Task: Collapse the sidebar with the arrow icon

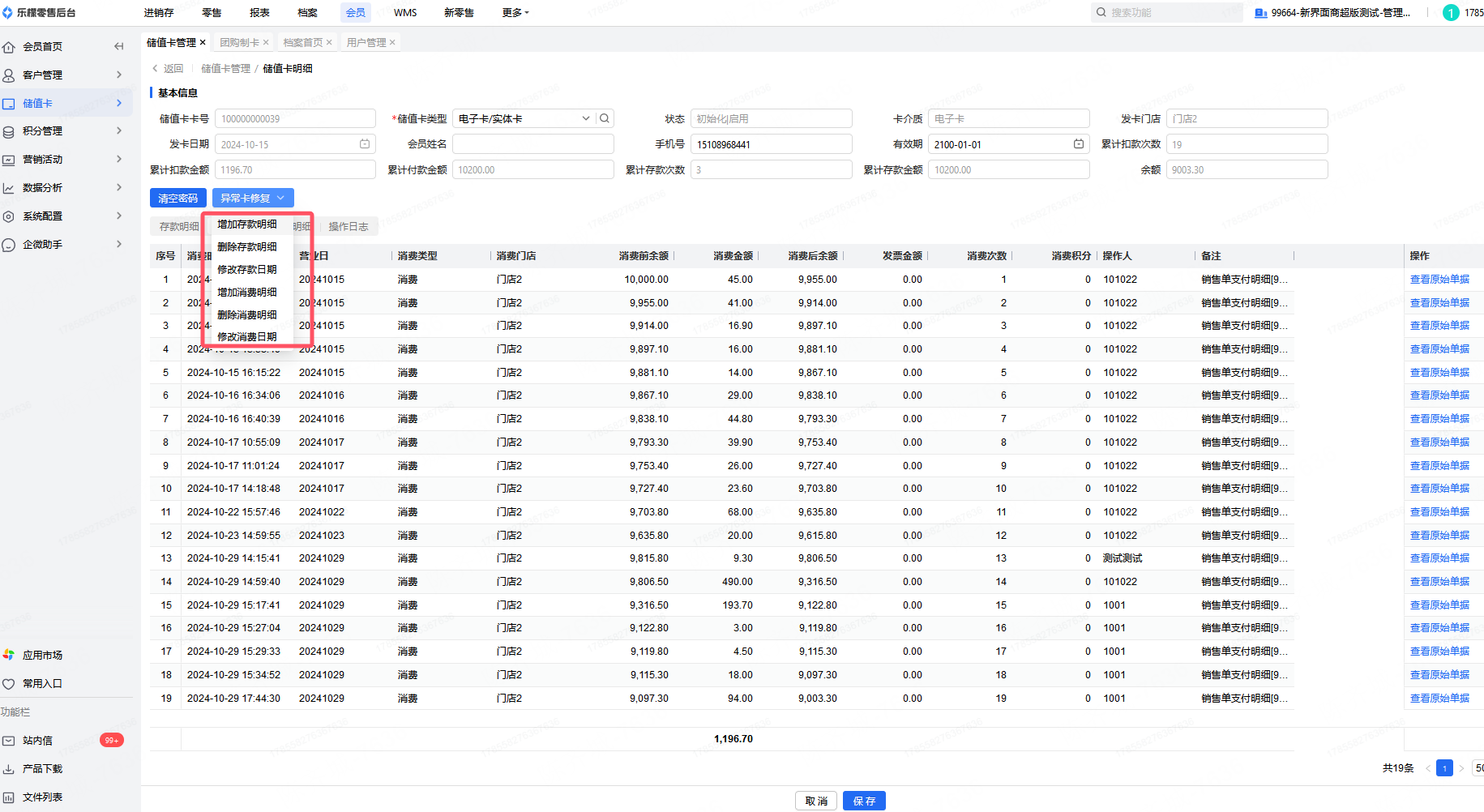Action: [119, 46]
